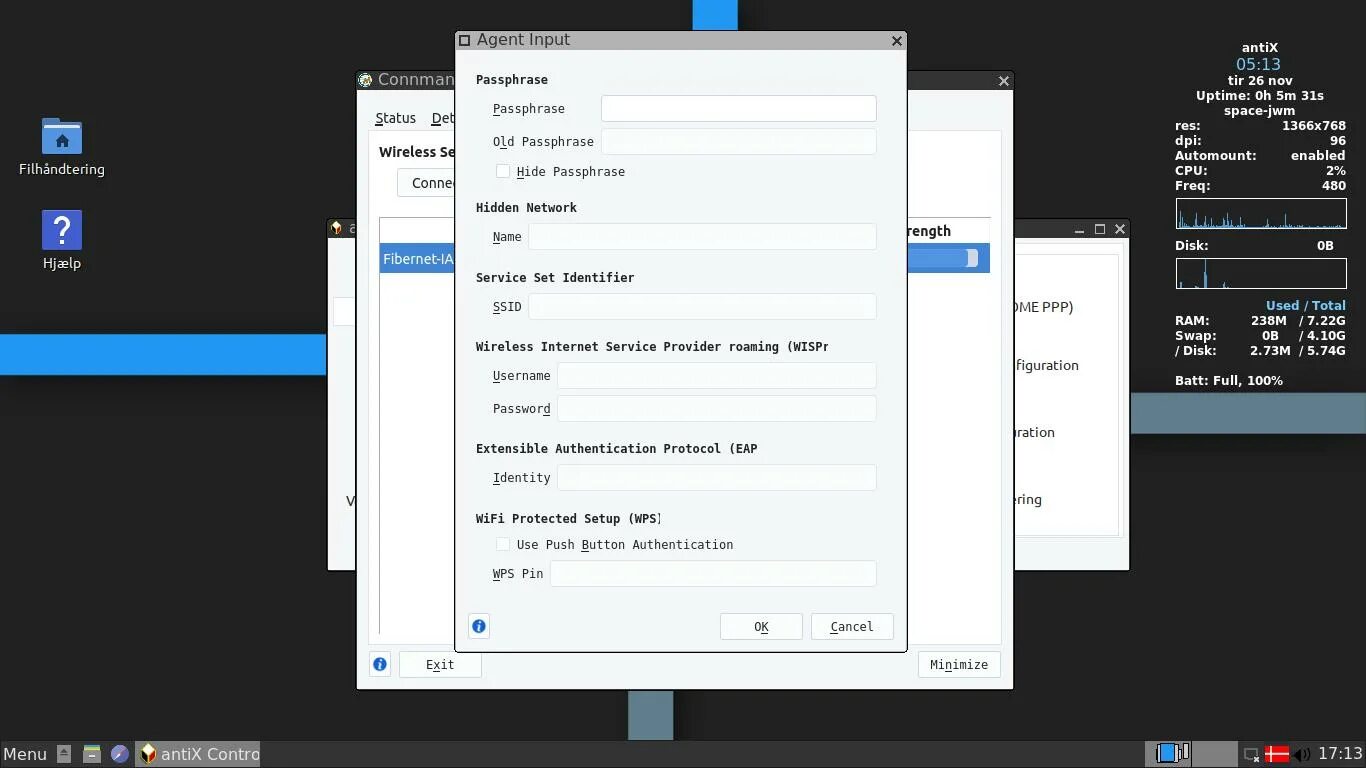Click the antiX Control Centre taskbar button
The image size is (1366, 768).
(x=198, y=754)
